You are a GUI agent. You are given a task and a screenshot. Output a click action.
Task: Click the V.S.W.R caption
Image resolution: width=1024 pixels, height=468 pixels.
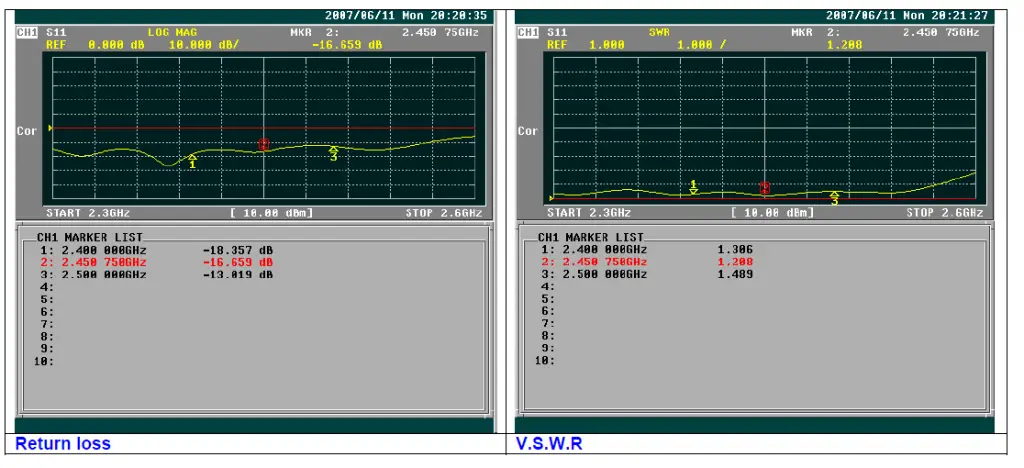[x=549, y=444]
